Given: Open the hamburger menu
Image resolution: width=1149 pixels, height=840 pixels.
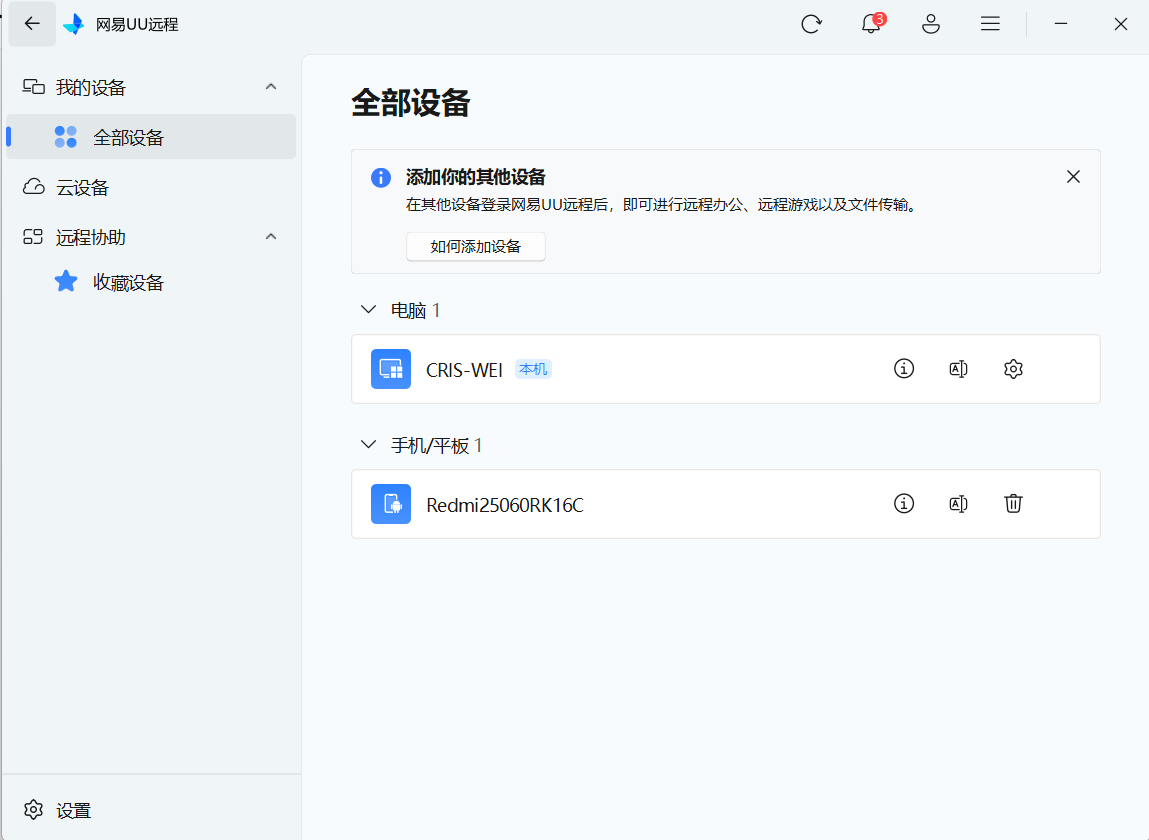Looking at the screenshot, I should (x=990, y=24).
